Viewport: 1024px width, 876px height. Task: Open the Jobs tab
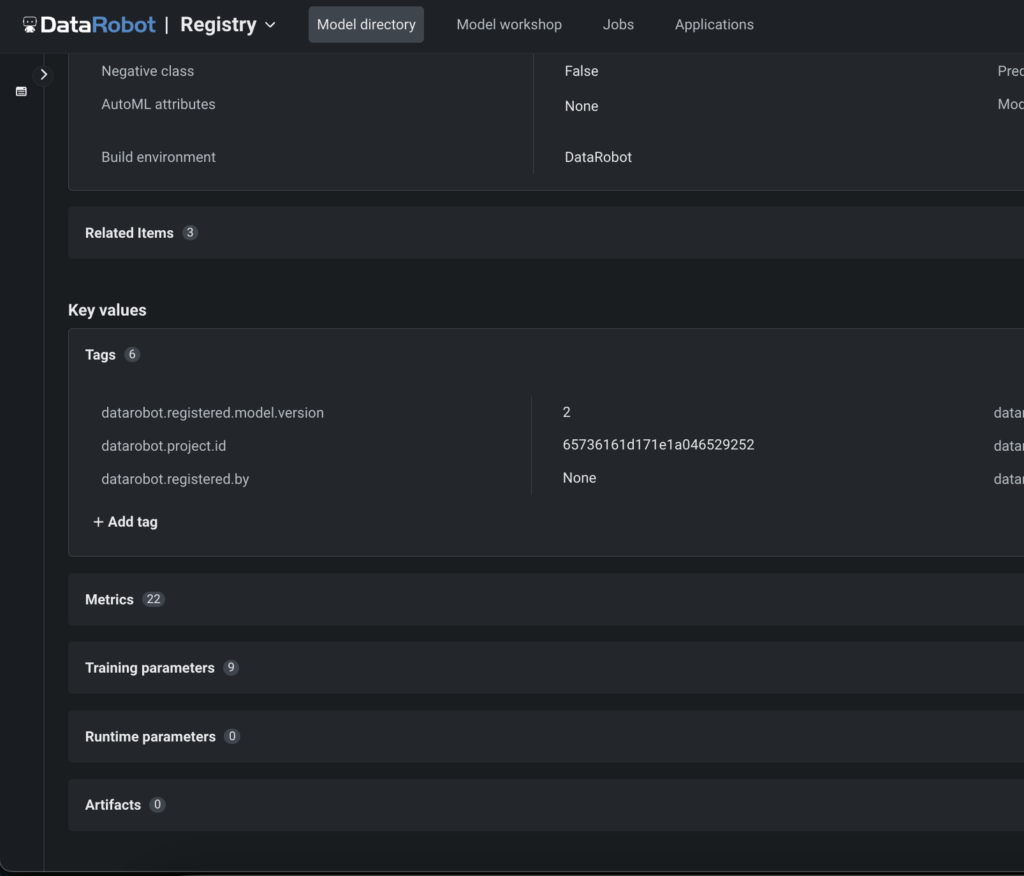(618, 24)
